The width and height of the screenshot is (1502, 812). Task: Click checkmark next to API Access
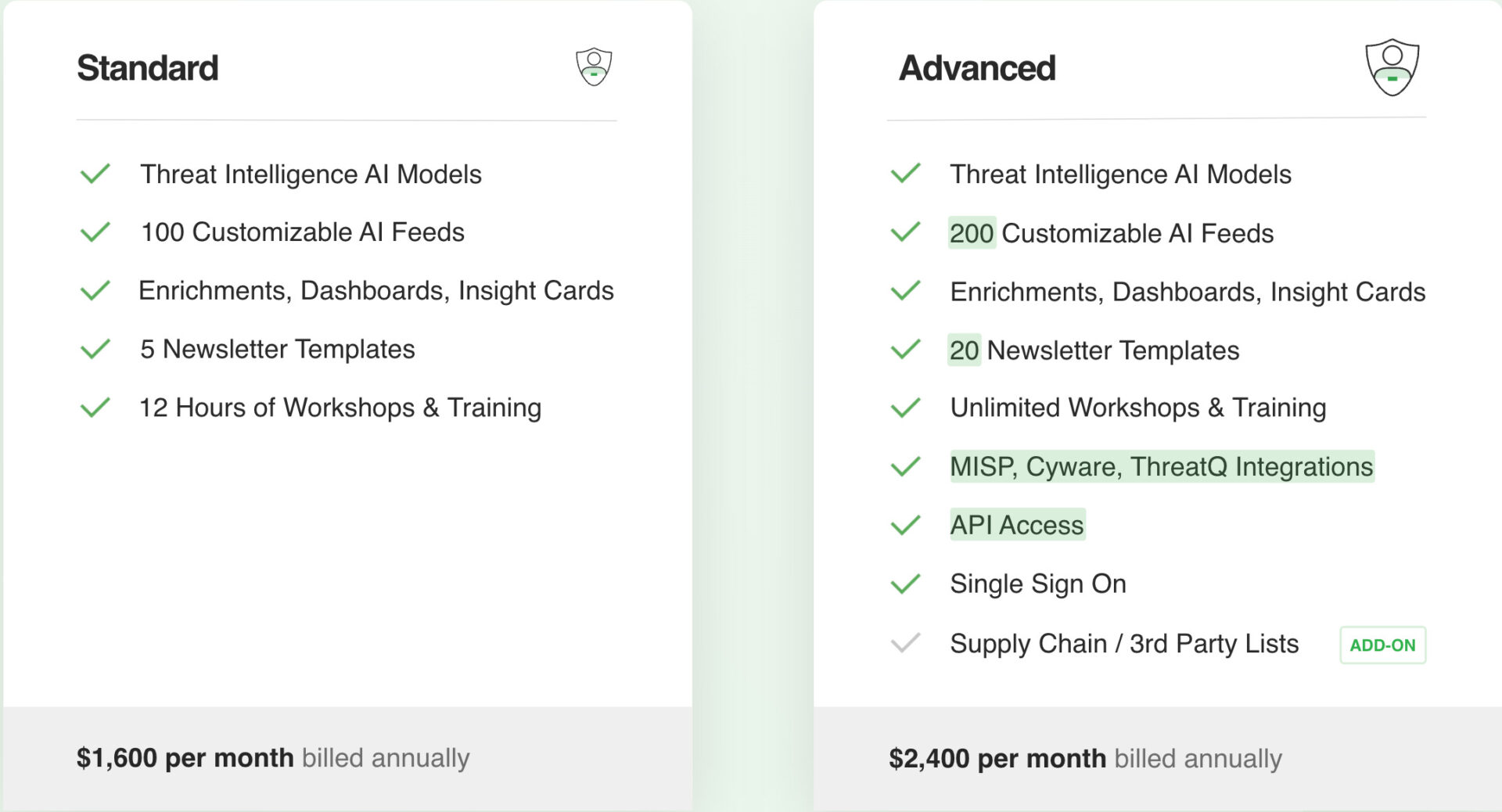coord(906,525)
